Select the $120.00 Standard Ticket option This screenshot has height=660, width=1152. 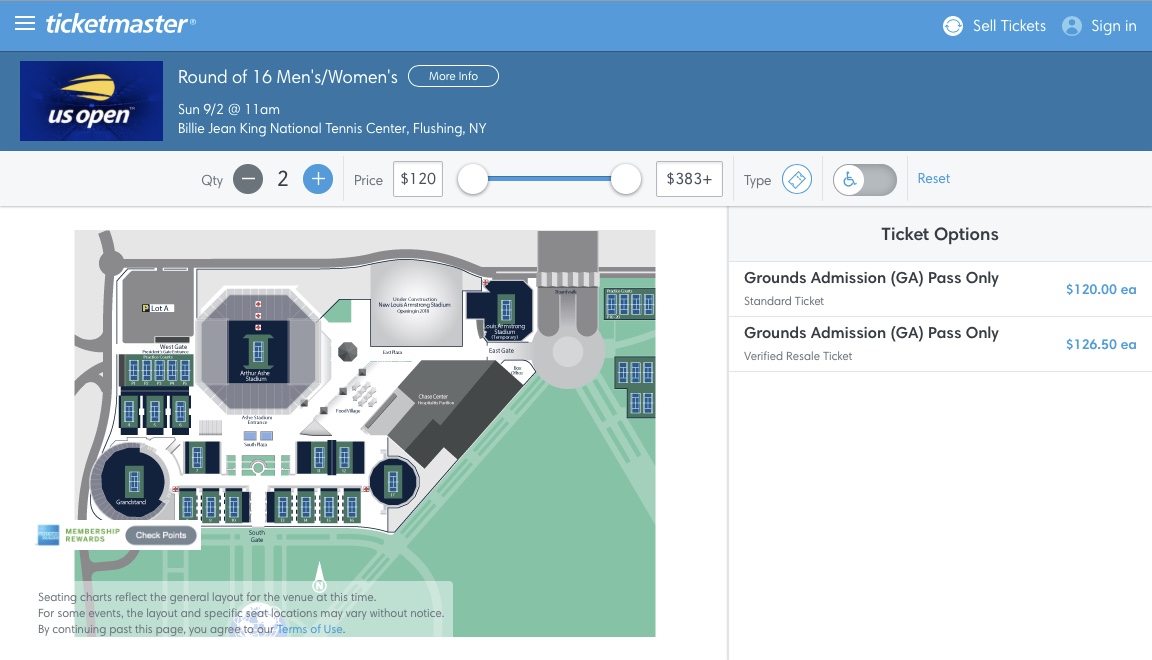pos(939,288)
